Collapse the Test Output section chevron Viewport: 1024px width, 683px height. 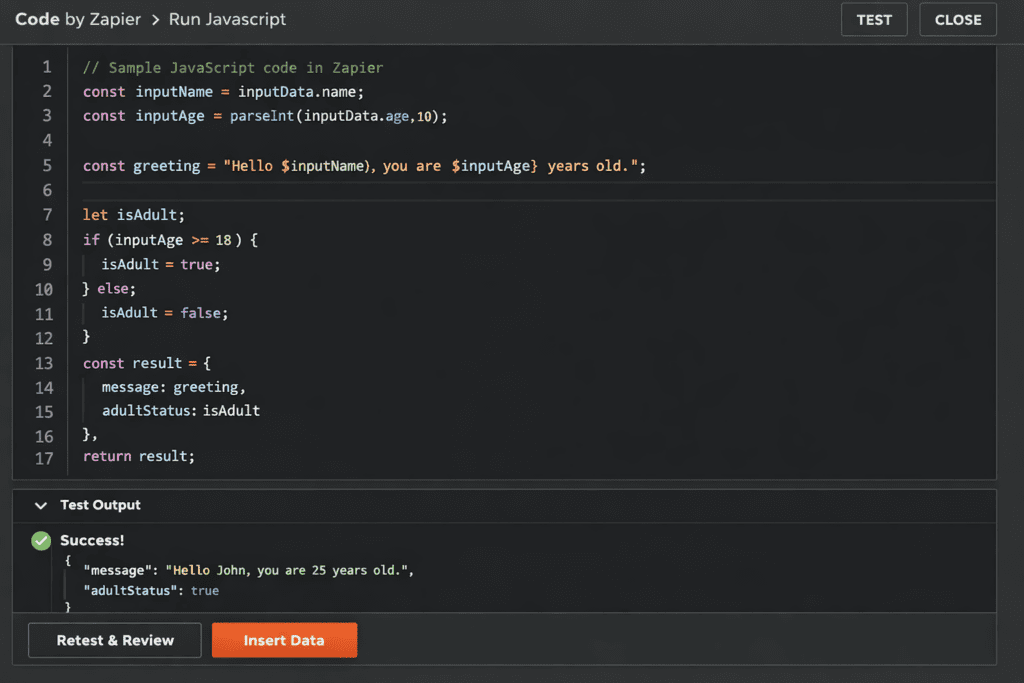click(40, 505)
